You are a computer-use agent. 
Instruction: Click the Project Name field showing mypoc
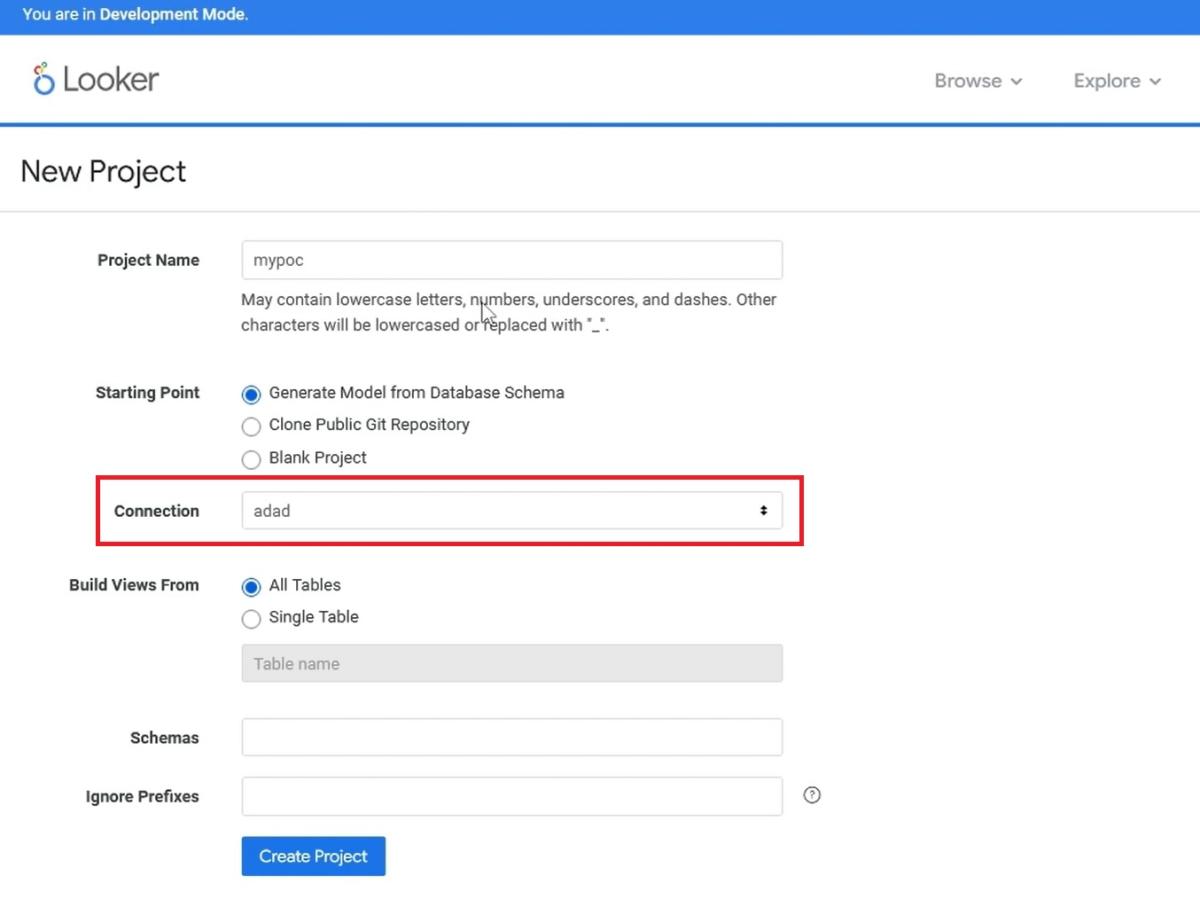point(512,260)
